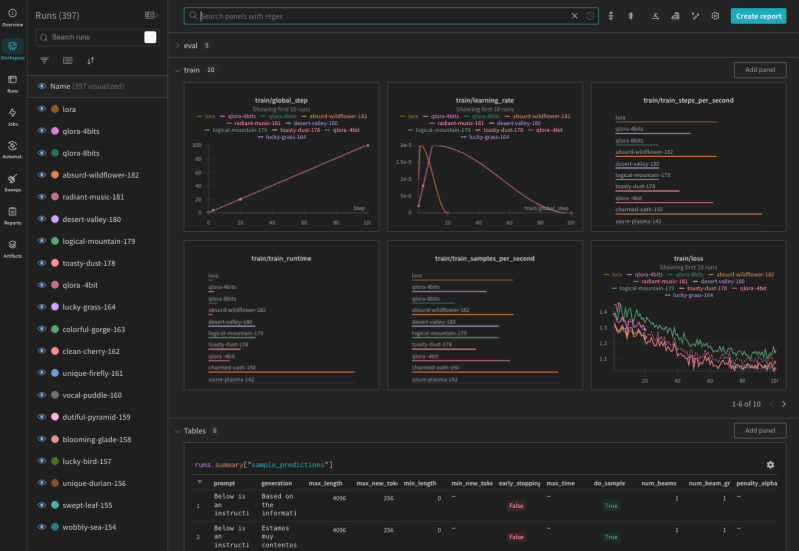The width and height of the screenshot is (799, 551).
Task: Select the train/global_step chart panel
Action: pos(281,157)
